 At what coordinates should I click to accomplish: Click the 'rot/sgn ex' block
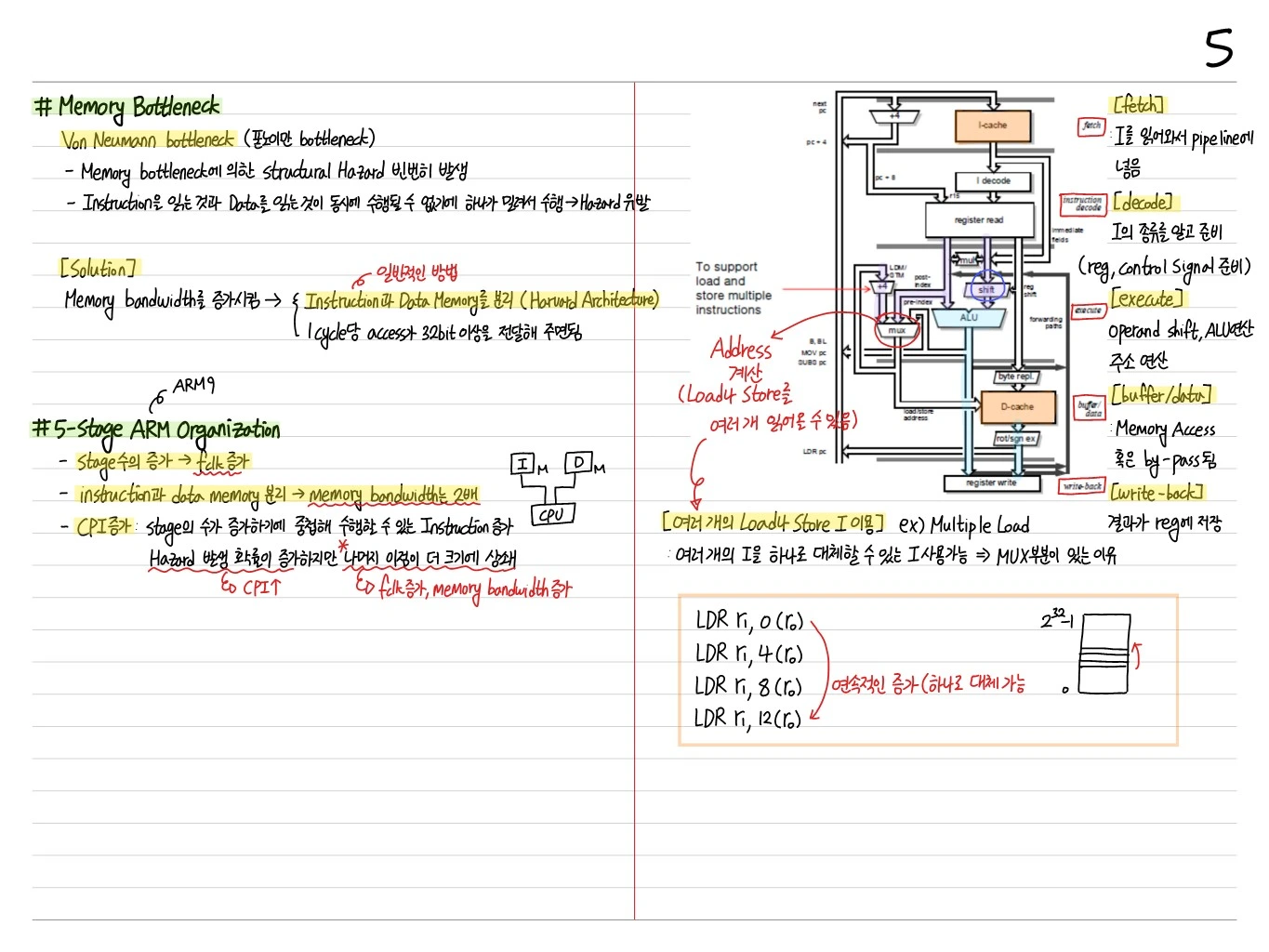1015,438
